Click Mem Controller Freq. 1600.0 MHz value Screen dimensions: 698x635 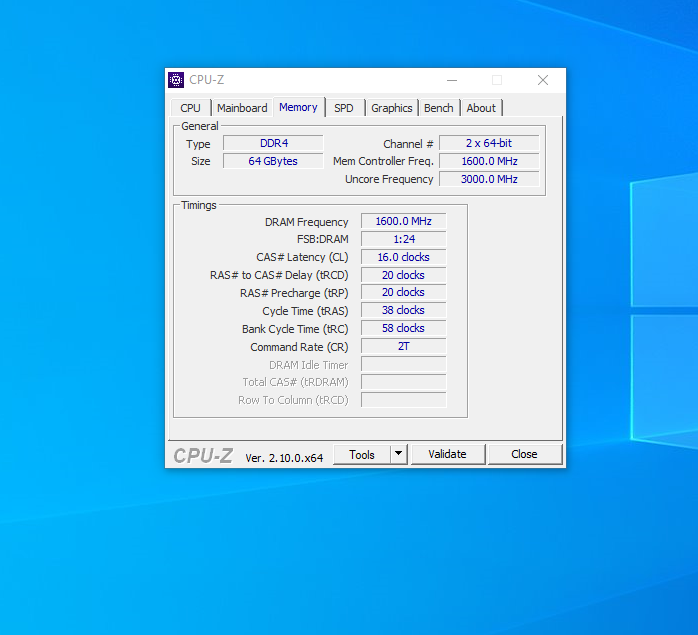tap(489, 161)
